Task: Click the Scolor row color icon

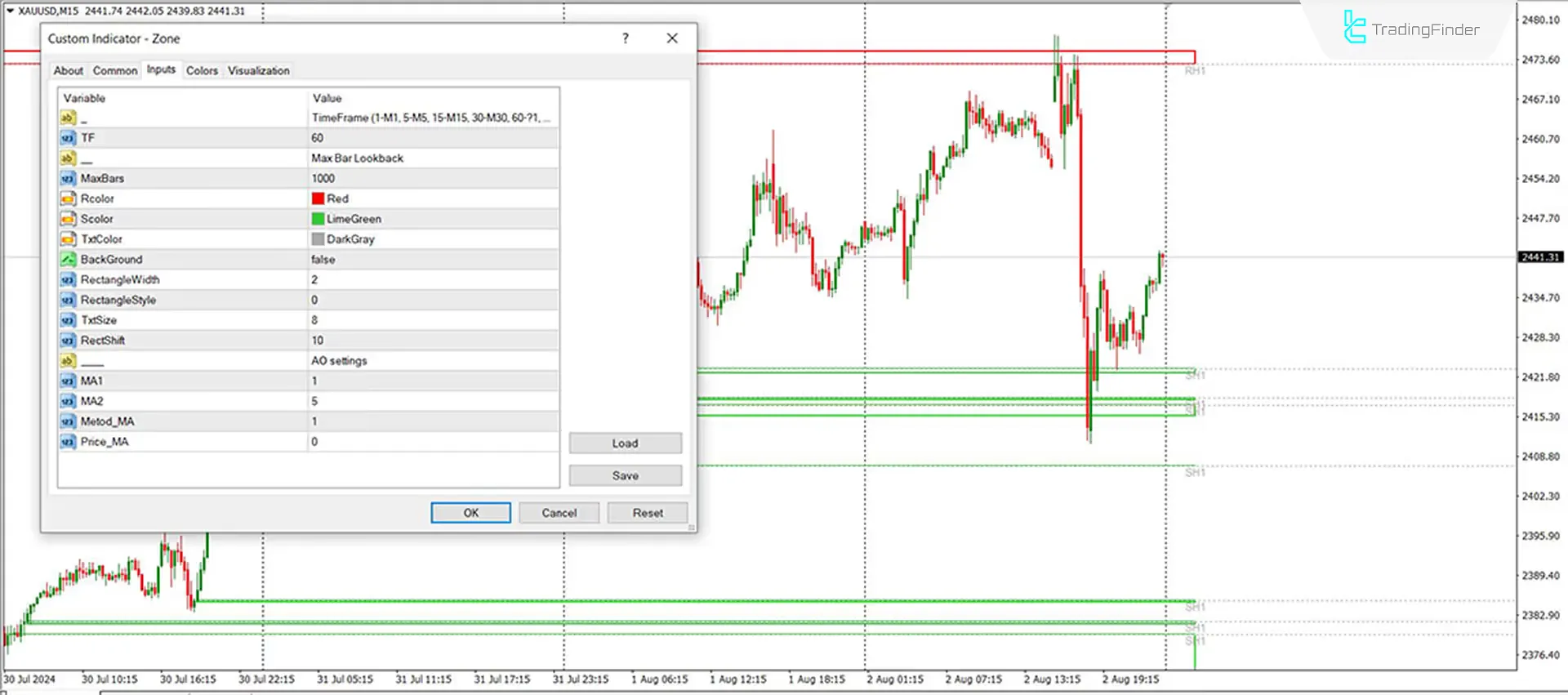Action: tap(68, 219)
